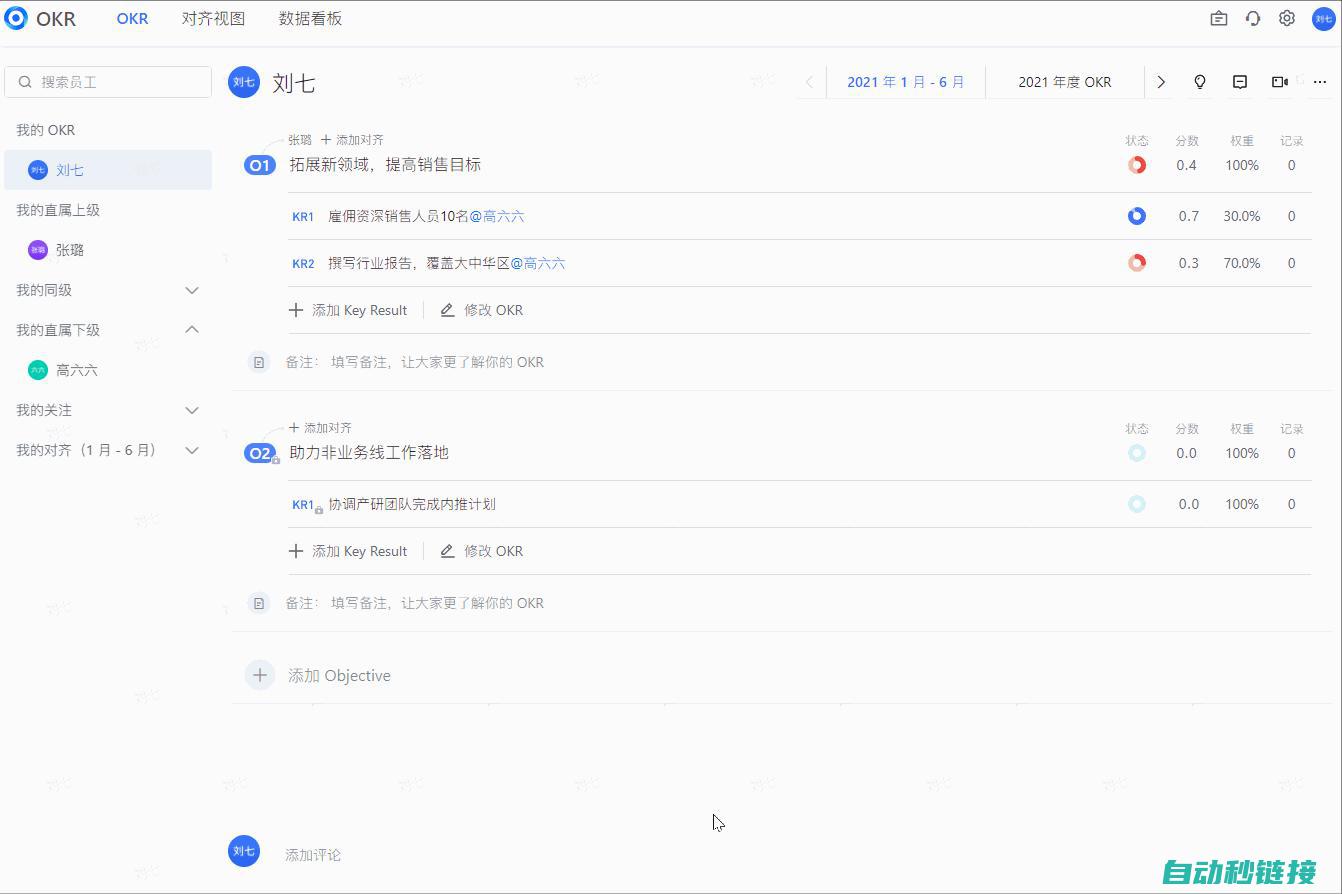The height and width of the screenshot is (894, 1342).
Task: Click the 刘七 avatar beside 添加评论
Action: pyautogui.click(x=244, y=851)
